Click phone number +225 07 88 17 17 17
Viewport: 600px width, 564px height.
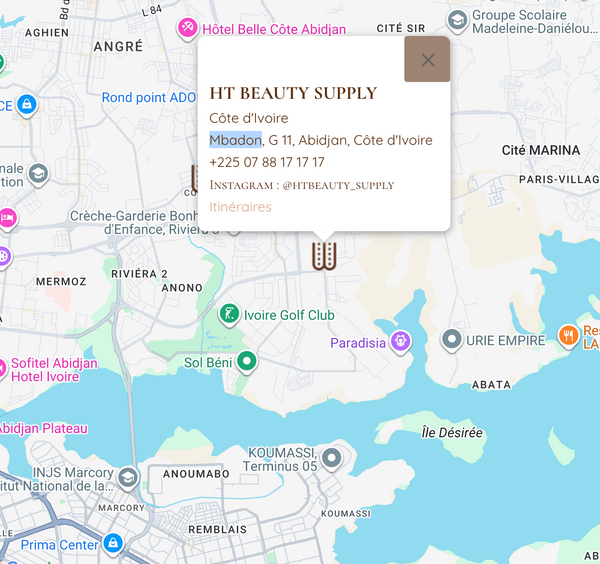click(x=267, y=162)
